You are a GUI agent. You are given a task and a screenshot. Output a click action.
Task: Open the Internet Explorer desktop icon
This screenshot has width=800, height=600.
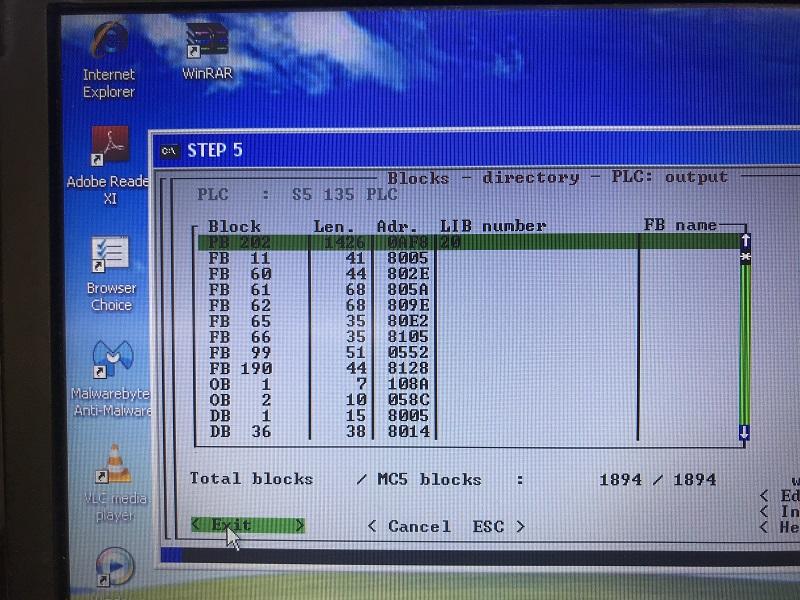tap(109, 59)
